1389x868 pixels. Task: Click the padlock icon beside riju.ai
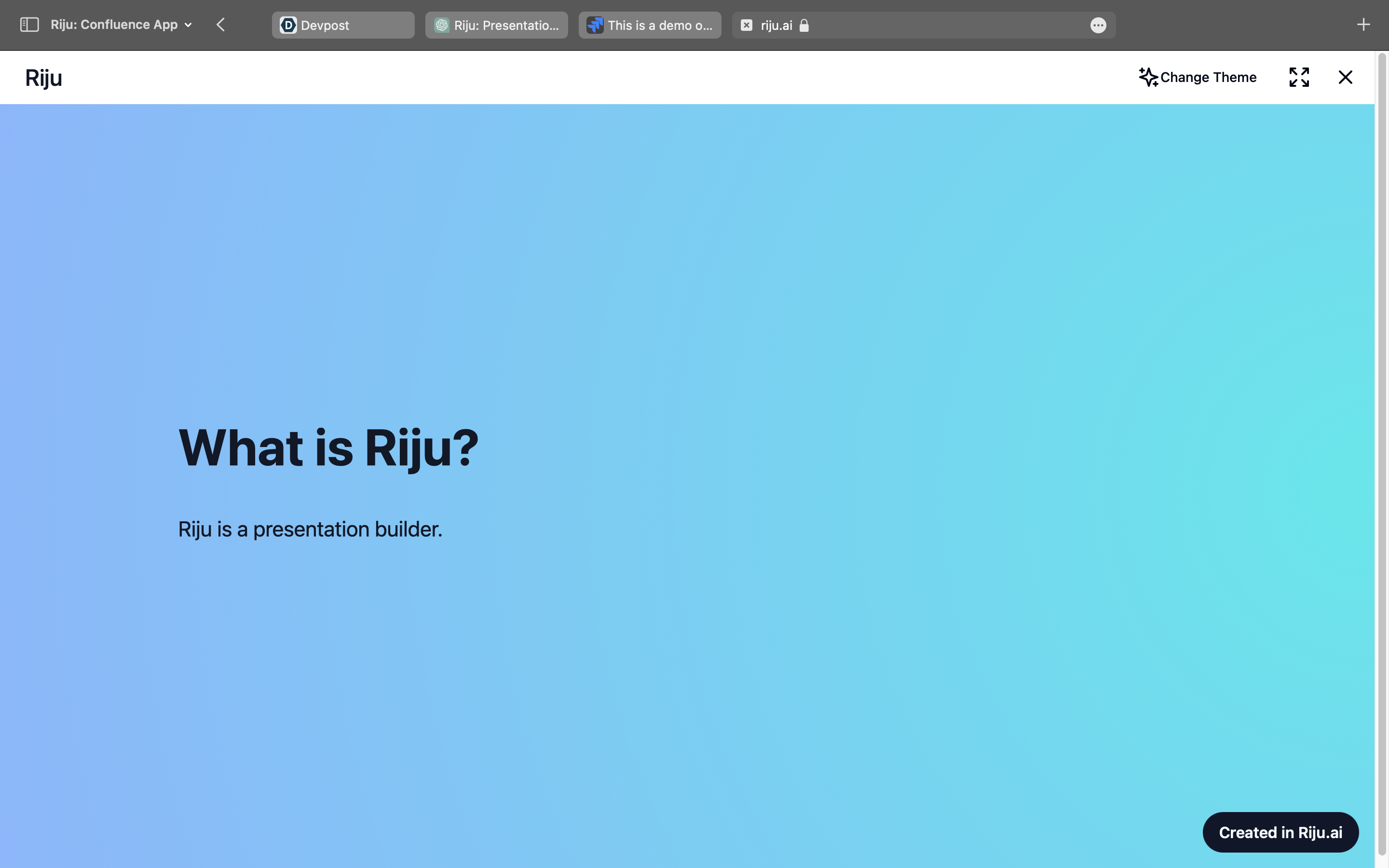pos(804,25)
